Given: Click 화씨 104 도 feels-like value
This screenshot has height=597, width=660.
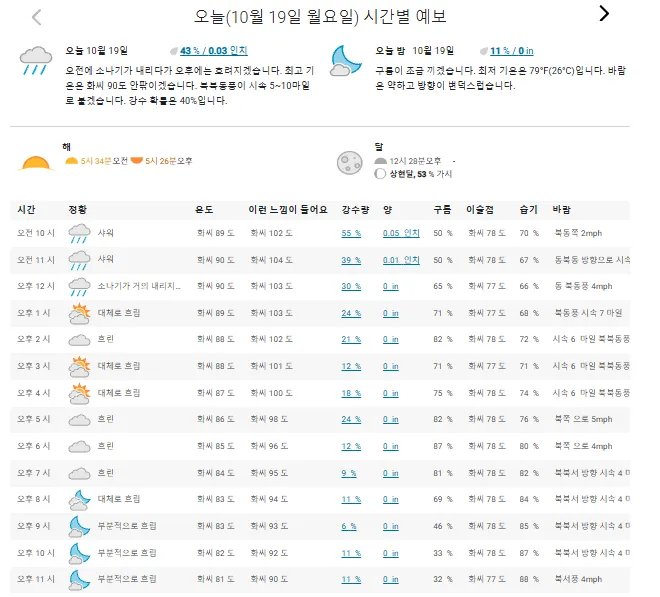Looking at the screenshot, I should coord(271,260).
